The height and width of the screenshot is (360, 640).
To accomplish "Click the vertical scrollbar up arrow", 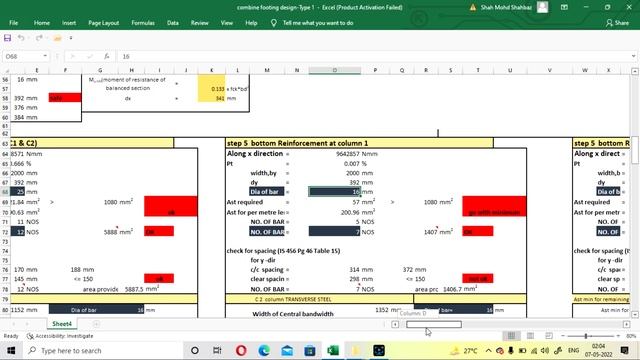I will coord(635,71).
